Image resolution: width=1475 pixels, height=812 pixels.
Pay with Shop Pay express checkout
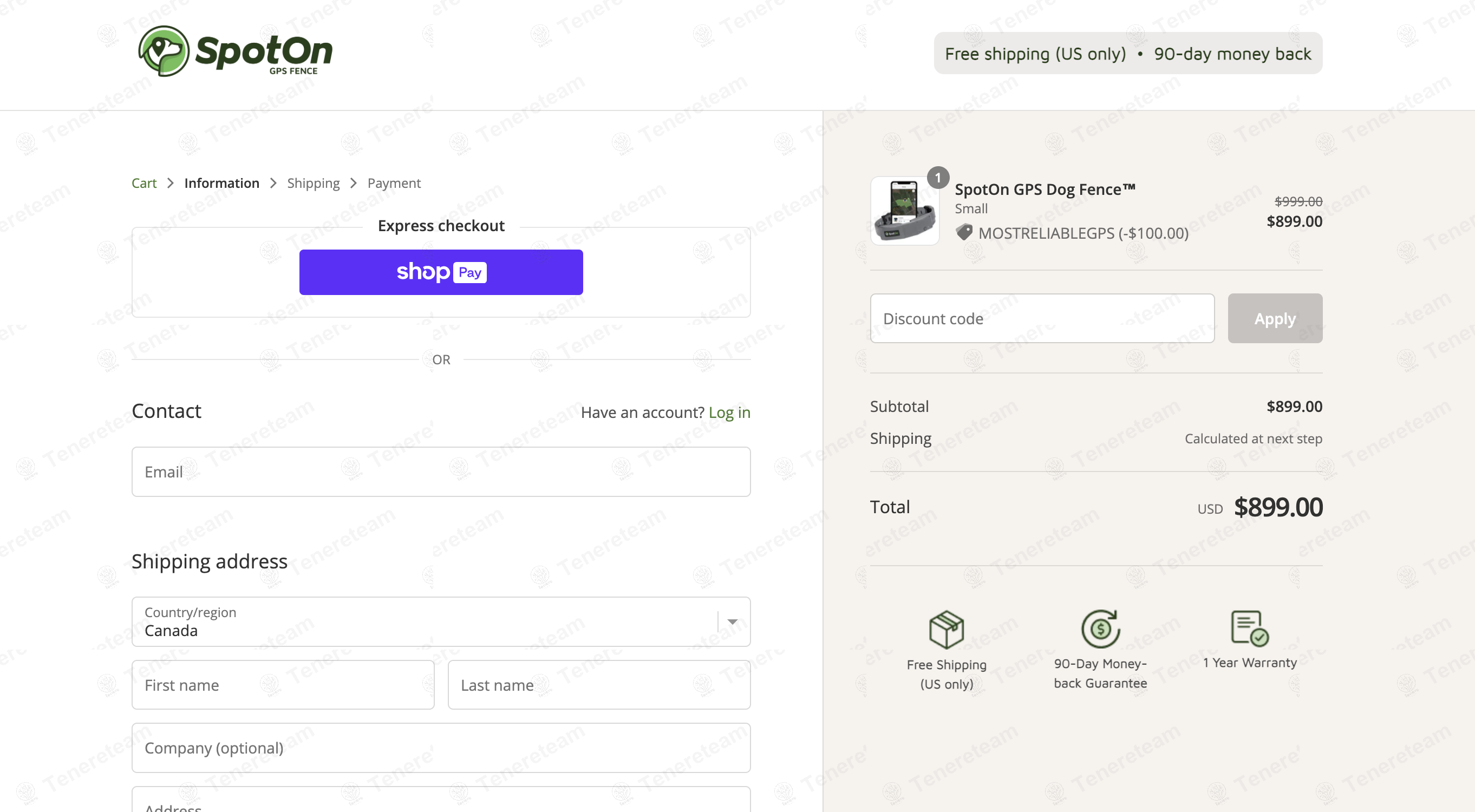(x=441, y=272)
